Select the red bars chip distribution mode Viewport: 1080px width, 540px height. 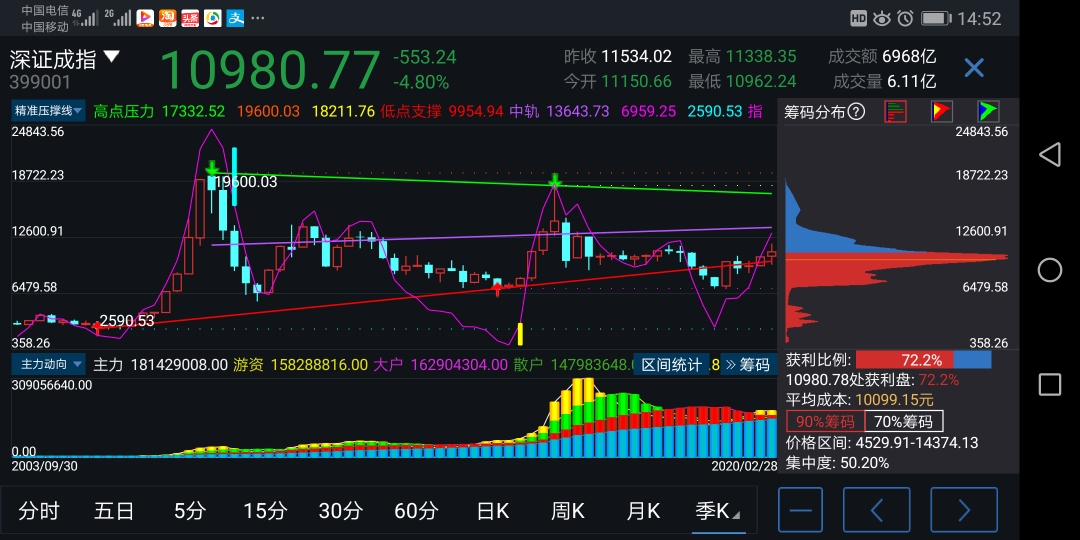895,112
